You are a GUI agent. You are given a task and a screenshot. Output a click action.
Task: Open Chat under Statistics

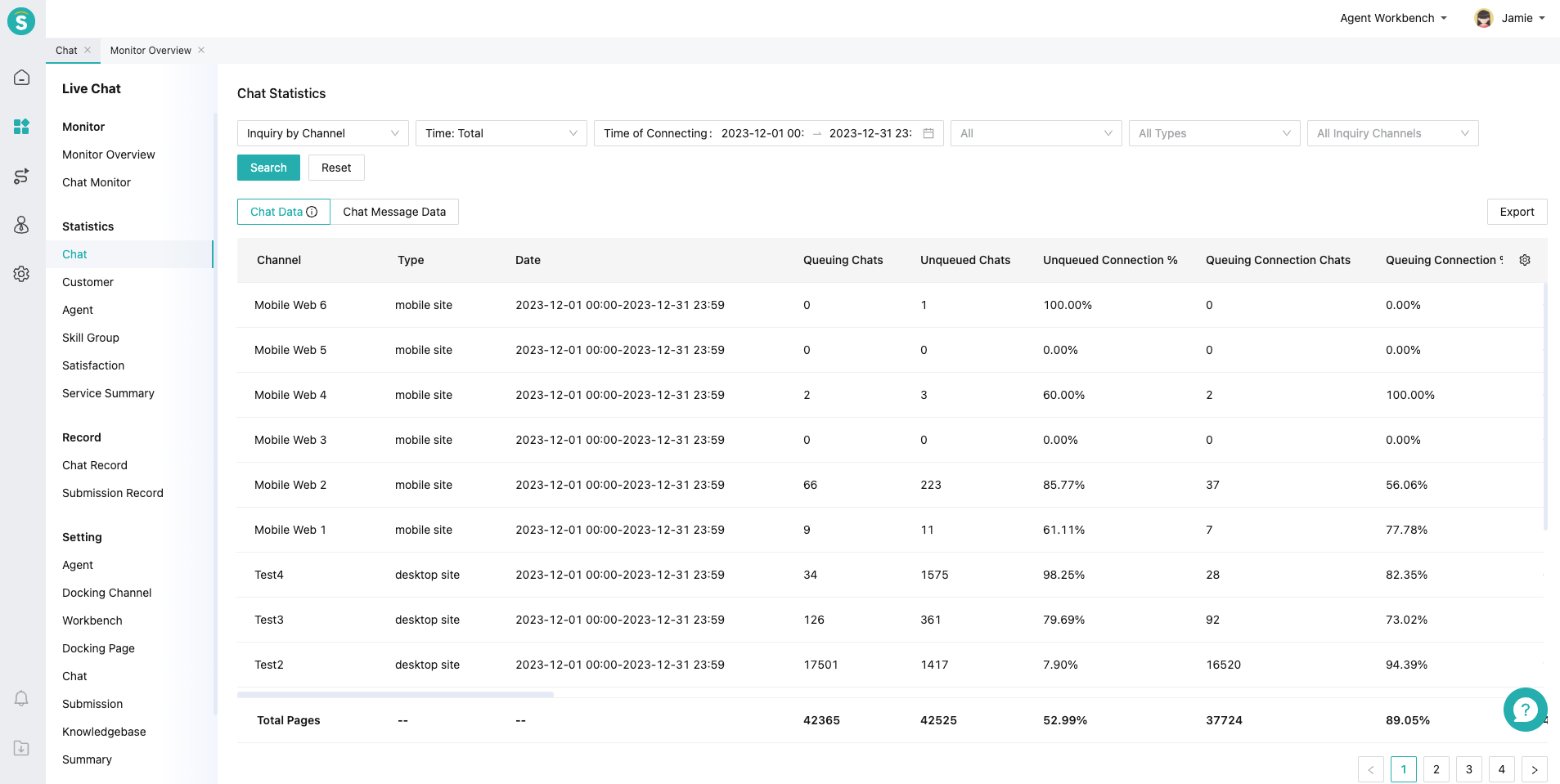(x=129, y=254)
